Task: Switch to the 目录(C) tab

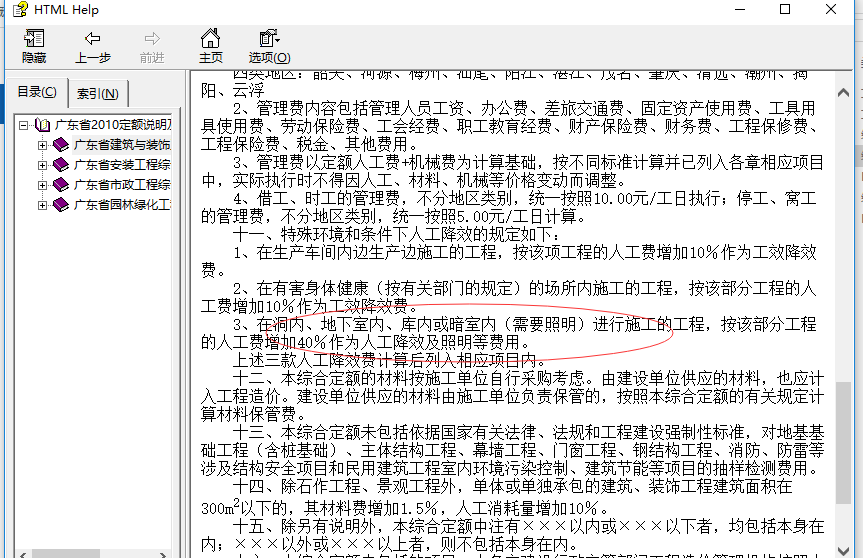Action: point(37,92)
